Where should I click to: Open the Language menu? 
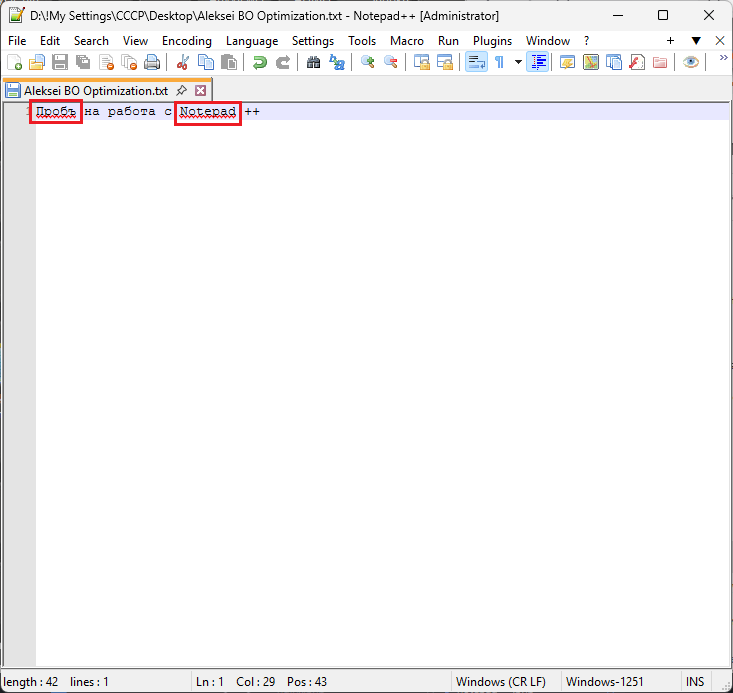252,41
